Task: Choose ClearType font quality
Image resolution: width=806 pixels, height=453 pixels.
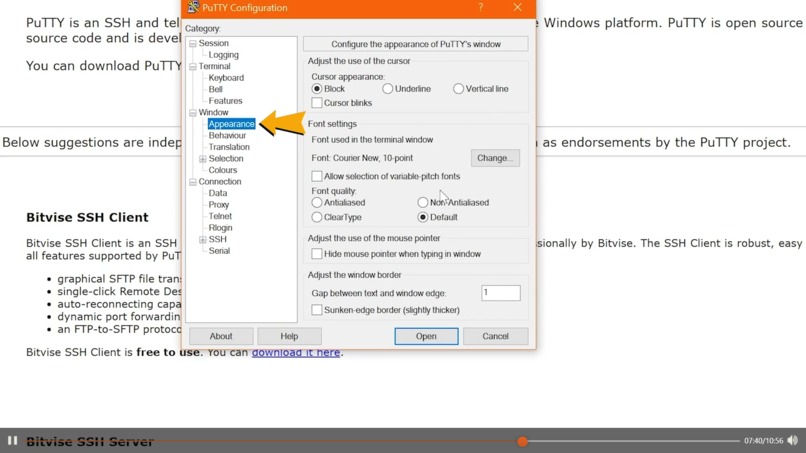Action: [317, 217]
